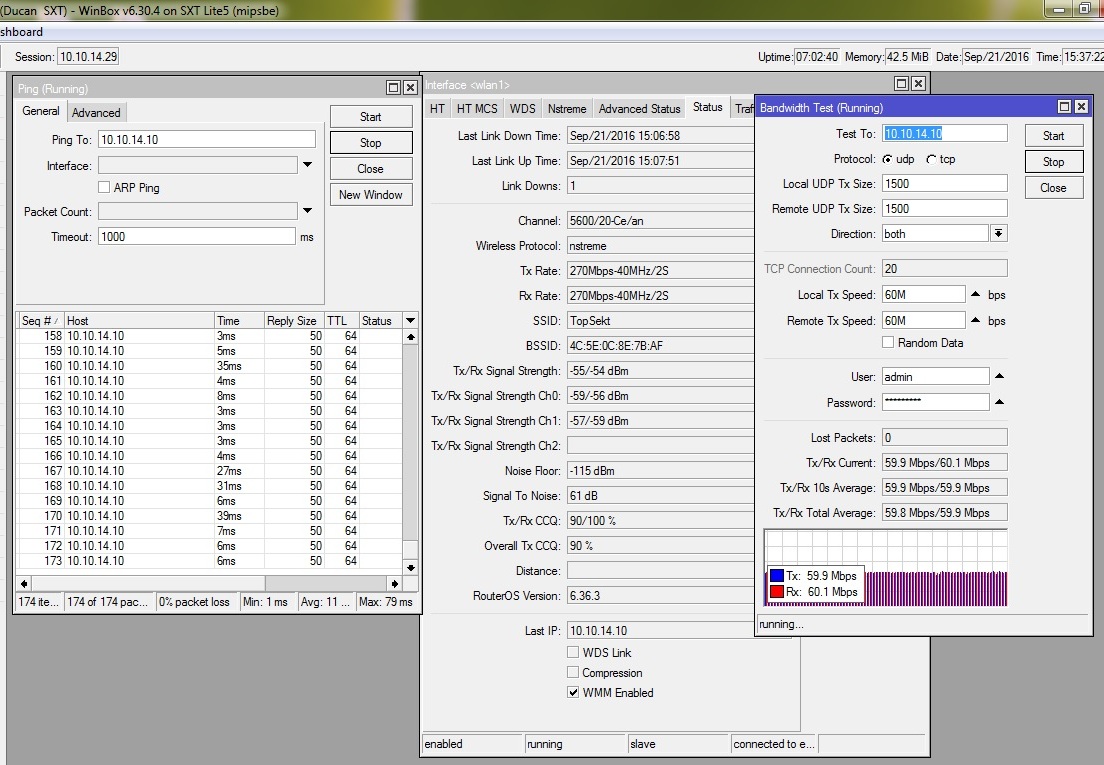Open the Ping Interface dropdown

[308, 165]
